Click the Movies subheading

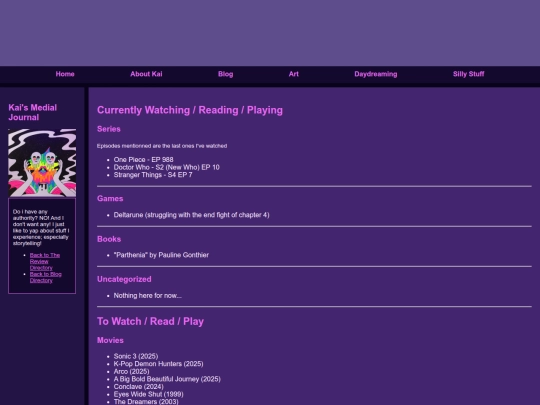tap(110, 340)
